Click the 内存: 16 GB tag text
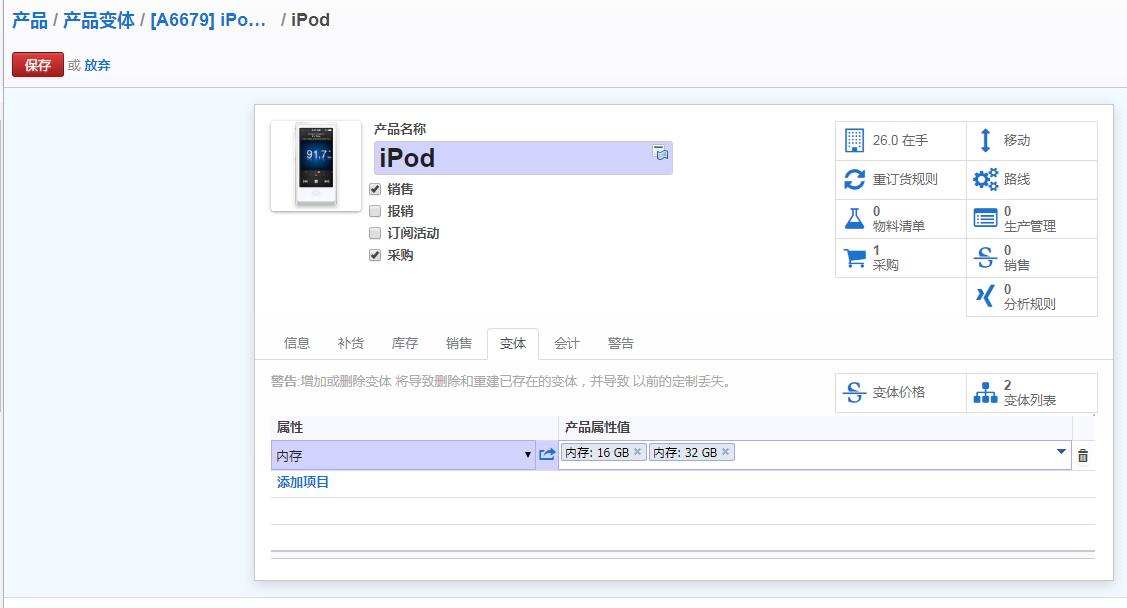This screenshot has width=1127, height=608. pos(597,453)
